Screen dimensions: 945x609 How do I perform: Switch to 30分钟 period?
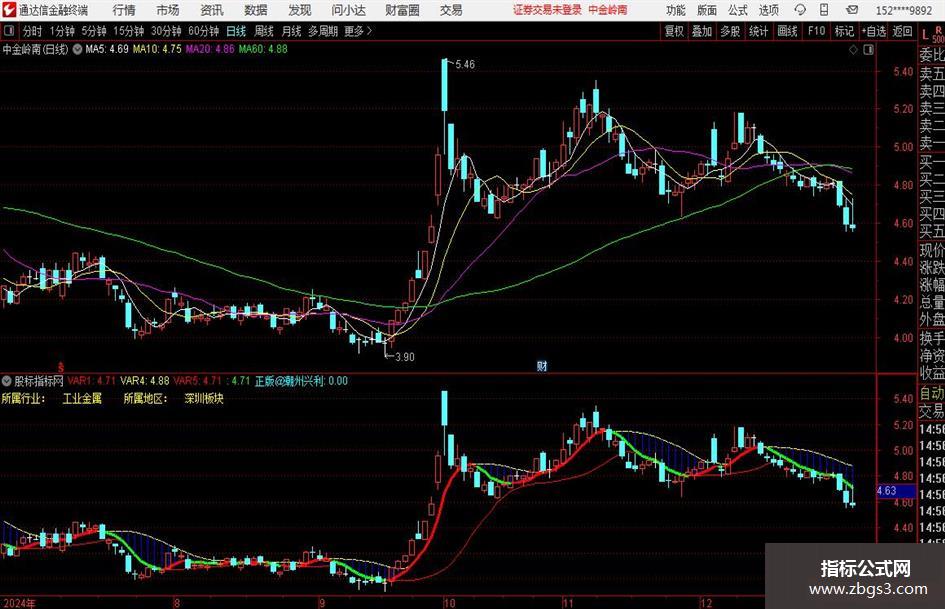click(x=166, y=31)
